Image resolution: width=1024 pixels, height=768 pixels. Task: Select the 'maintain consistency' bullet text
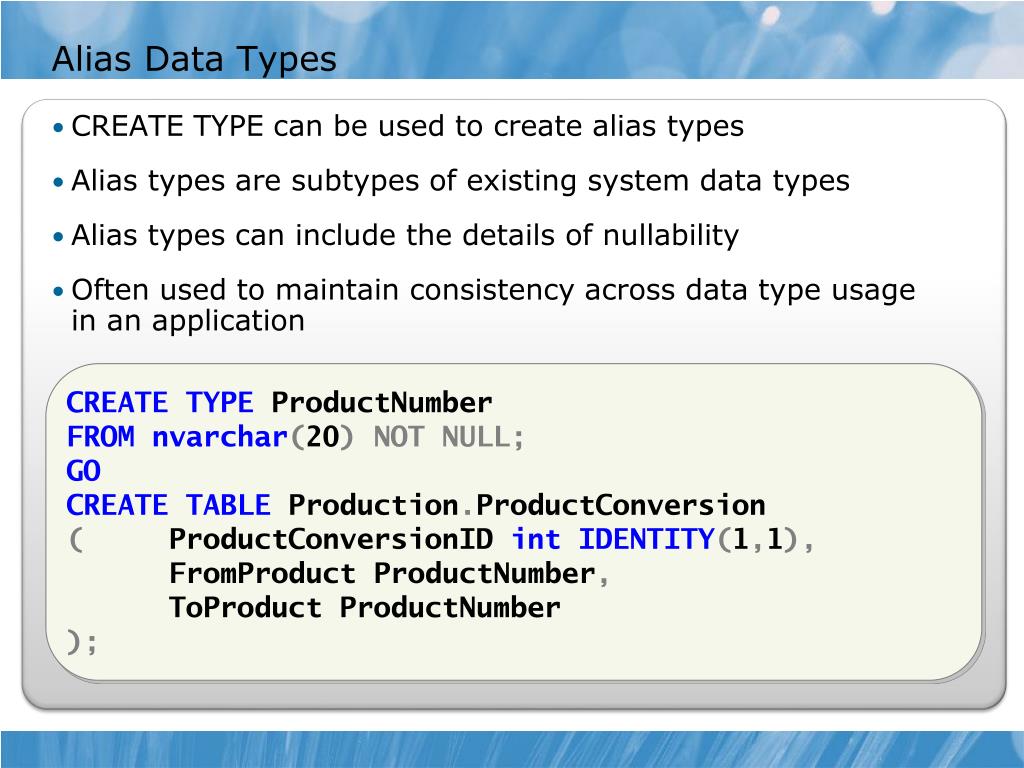point(493,305)
